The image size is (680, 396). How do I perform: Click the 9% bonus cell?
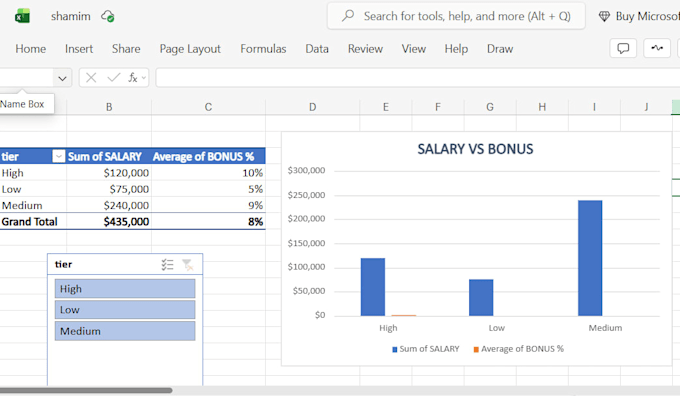coord(209,205)
